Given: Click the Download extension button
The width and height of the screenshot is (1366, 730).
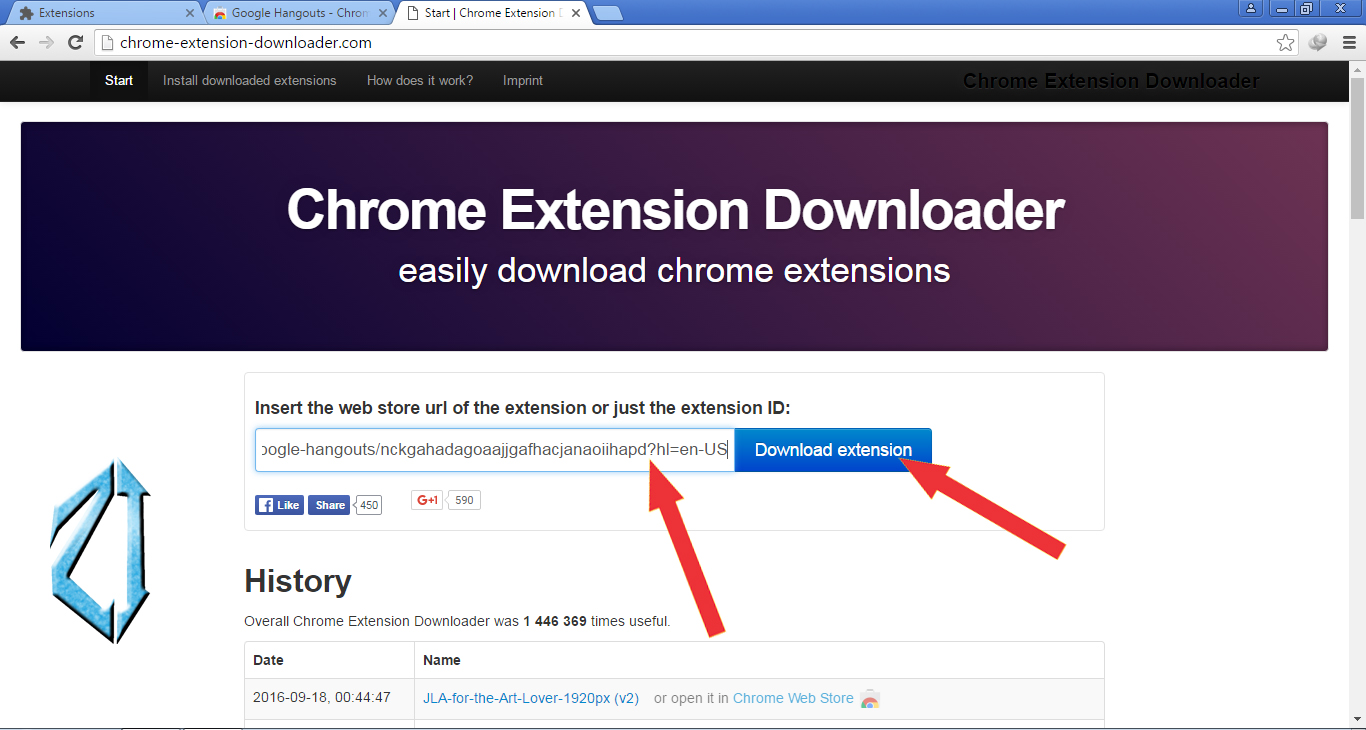Looking at the screenshot, I should (832, 449).
